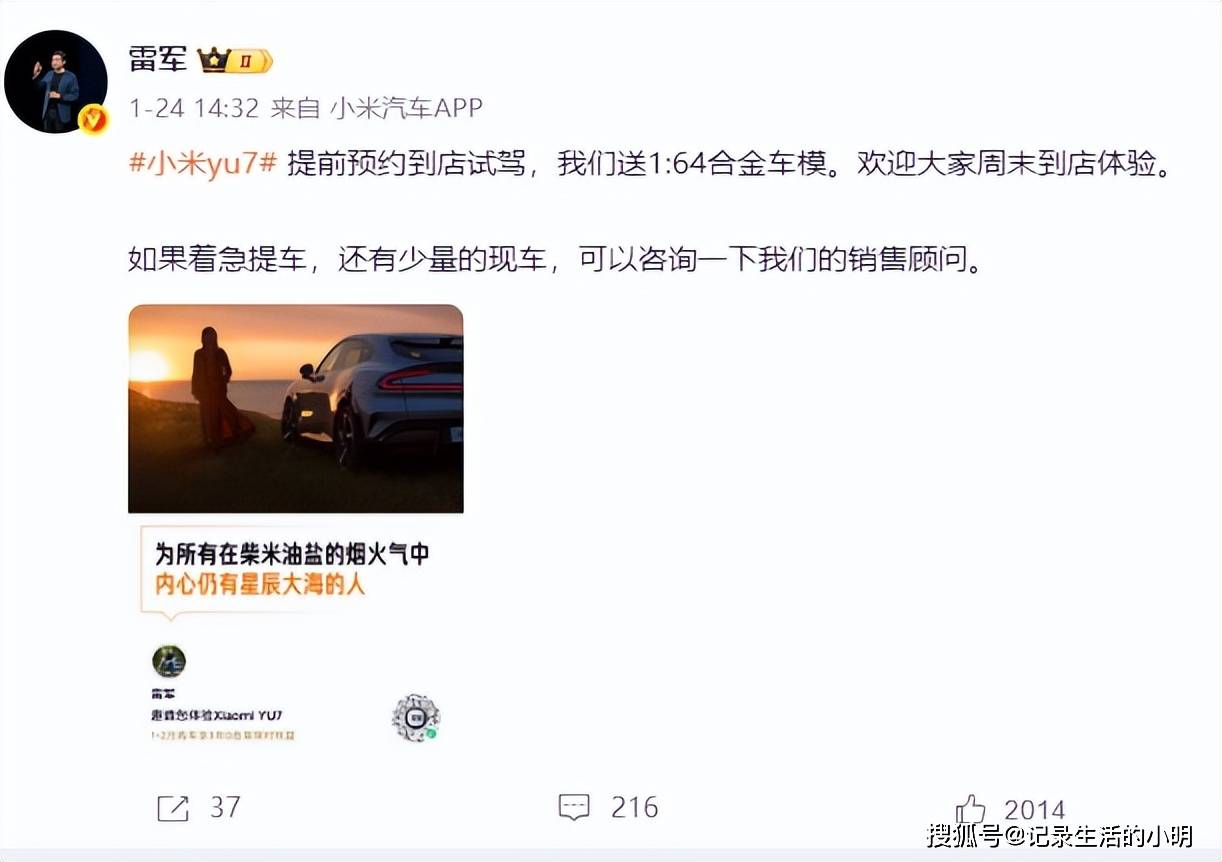Screen dimensions: 1222x862
Task: Open the #小米yu7# hashtag topic
Action: click(x=203, y=164)
